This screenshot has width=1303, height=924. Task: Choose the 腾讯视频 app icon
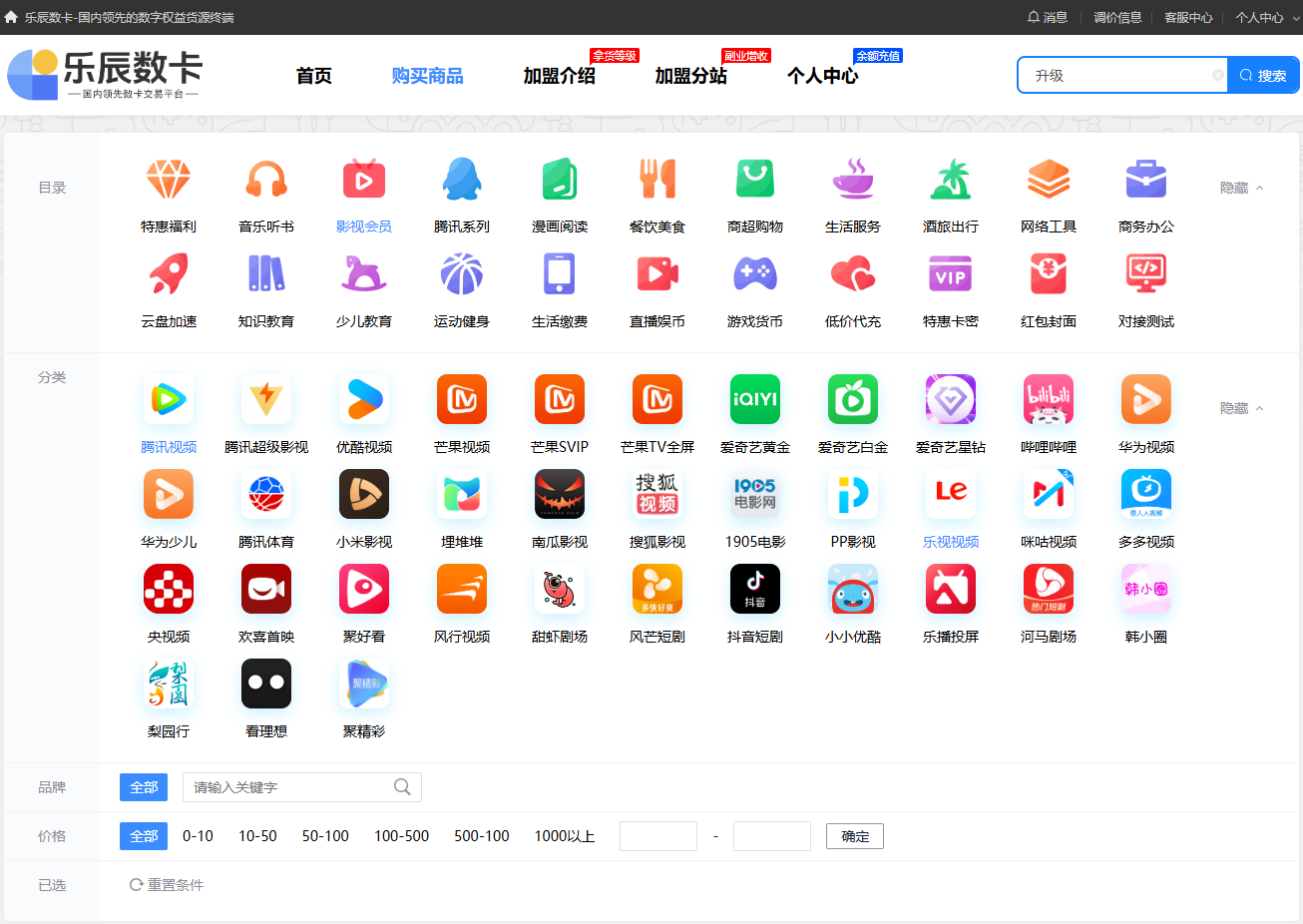tap(169, 399)
